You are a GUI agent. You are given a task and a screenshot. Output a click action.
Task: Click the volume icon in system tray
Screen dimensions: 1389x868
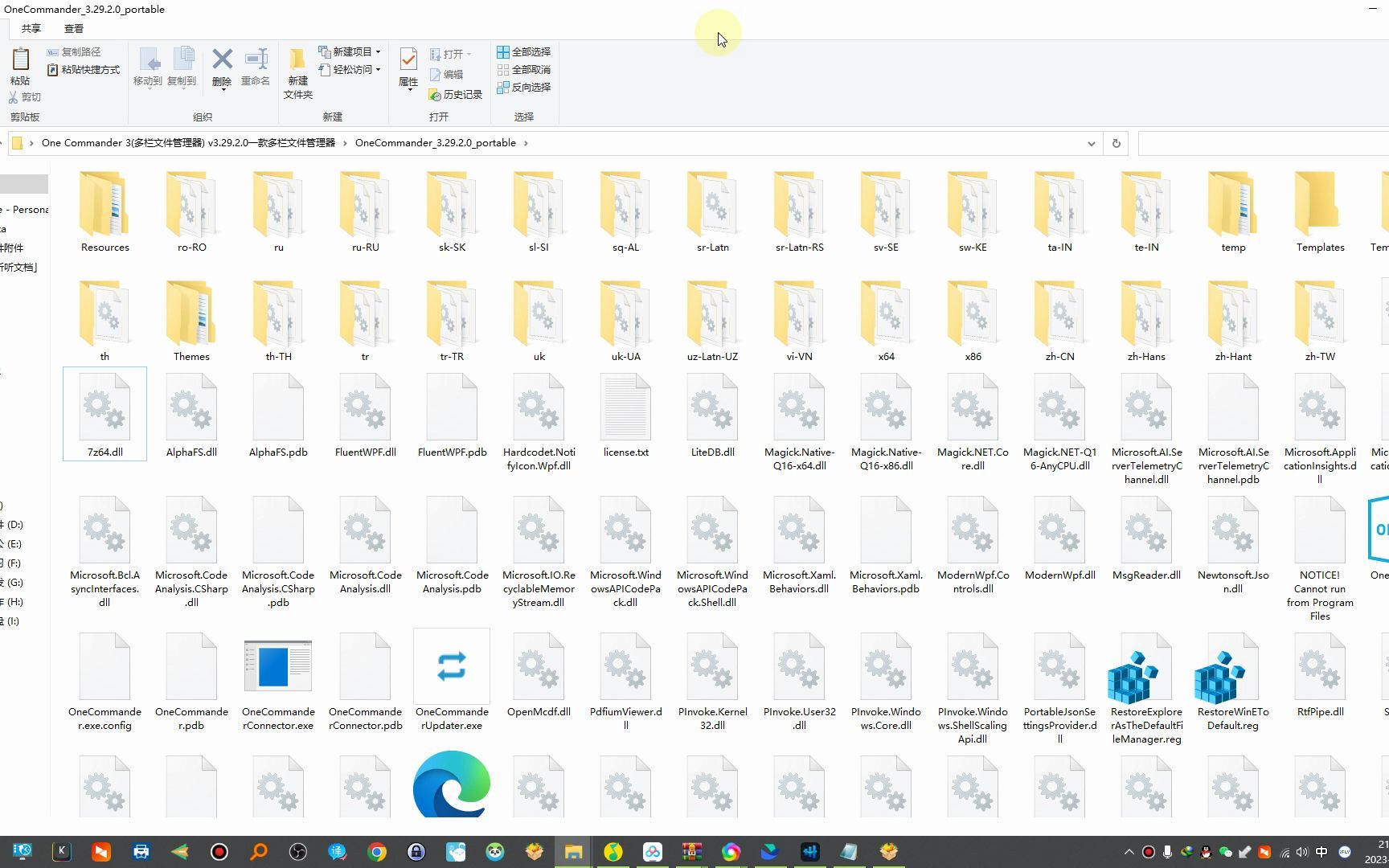coord(1302,852)
